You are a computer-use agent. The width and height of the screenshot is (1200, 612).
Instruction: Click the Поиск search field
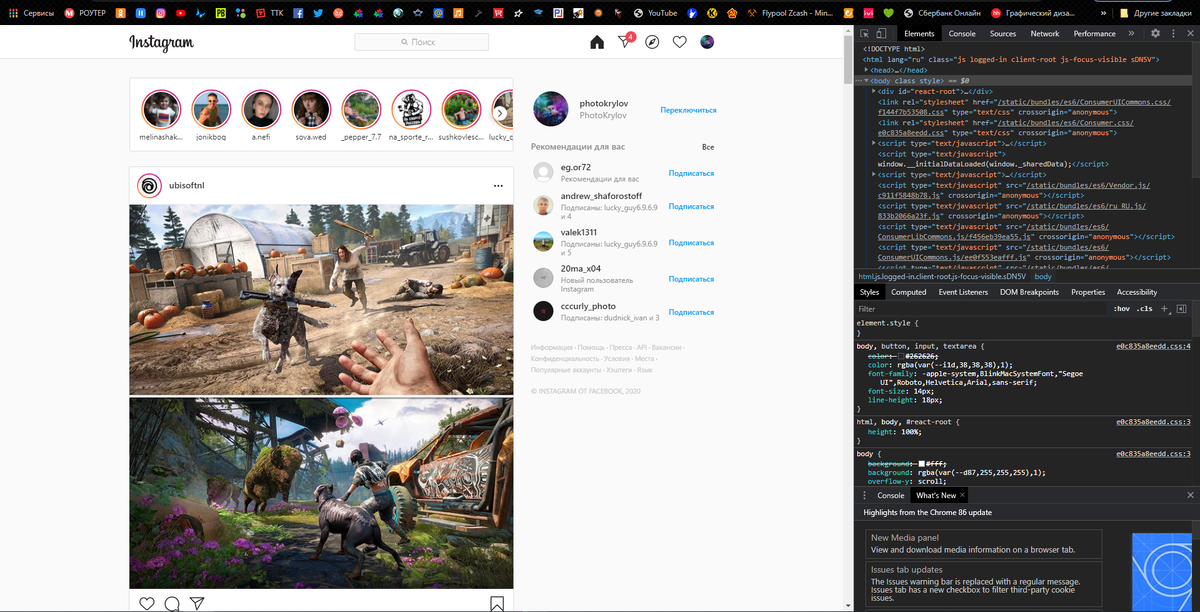point(421,42)
